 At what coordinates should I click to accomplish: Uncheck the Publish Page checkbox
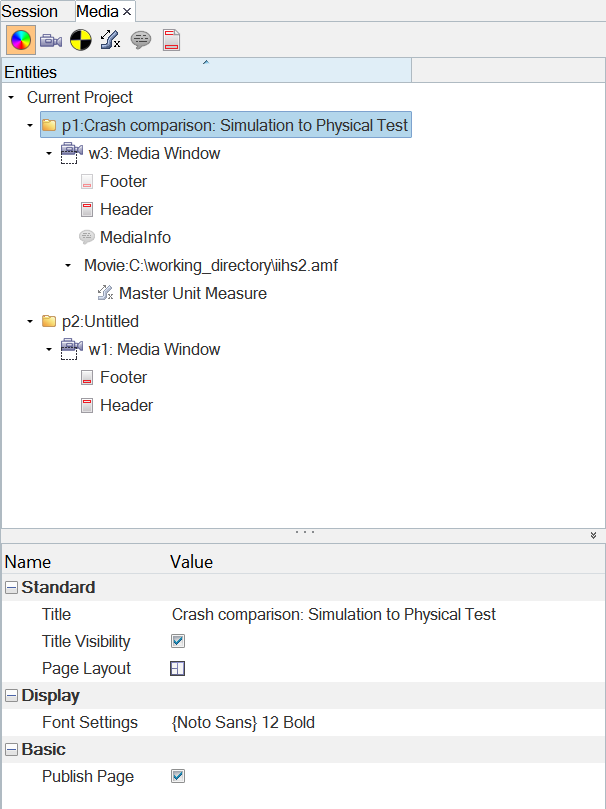pos(178,776)
